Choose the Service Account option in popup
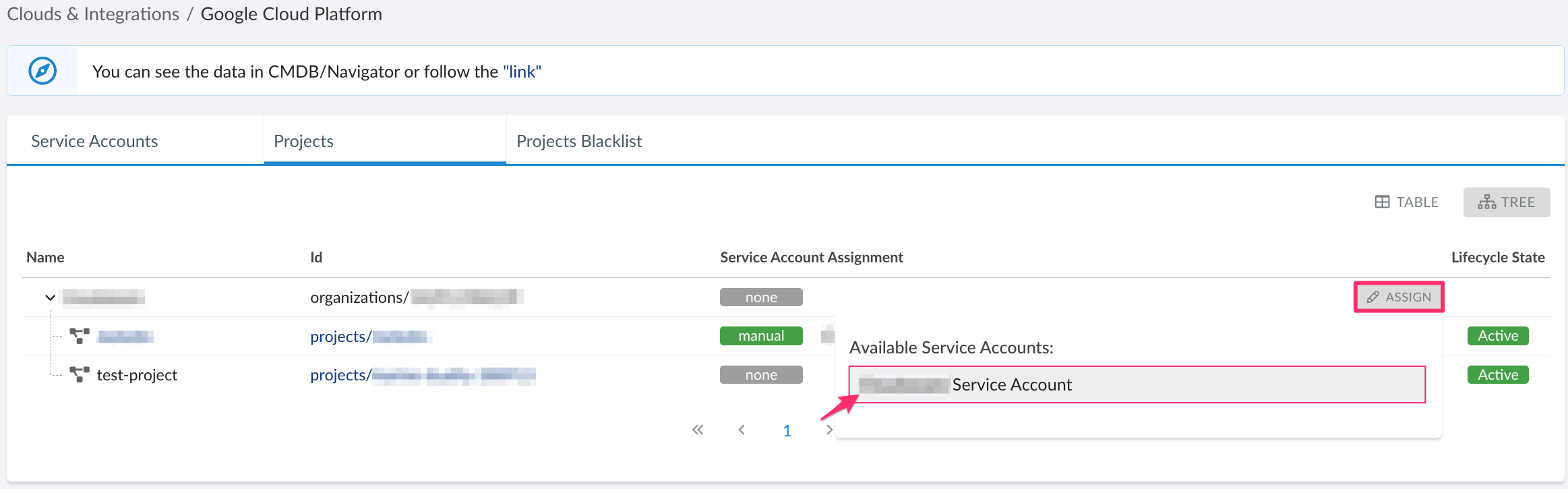 (x=1137, y=384)
